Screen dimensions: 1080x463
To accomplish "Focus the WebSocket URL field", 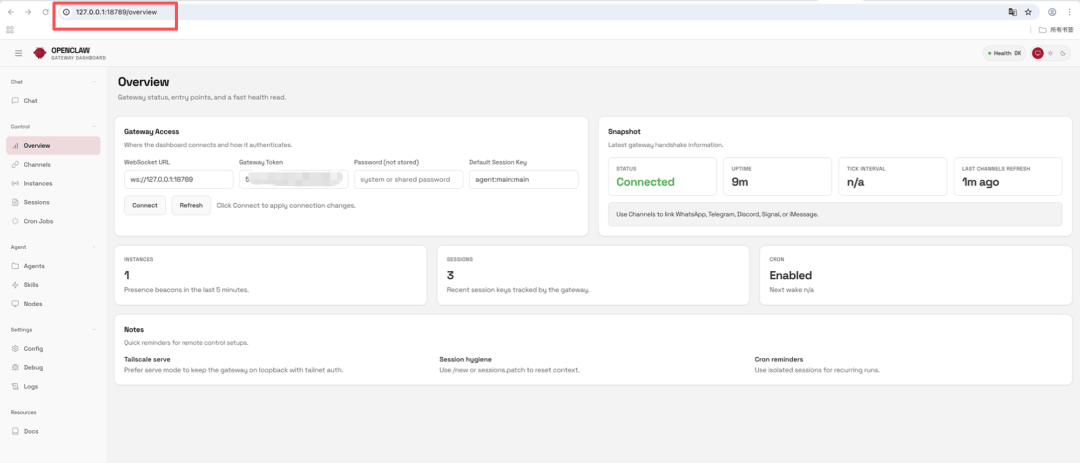I will pos(178,179).
